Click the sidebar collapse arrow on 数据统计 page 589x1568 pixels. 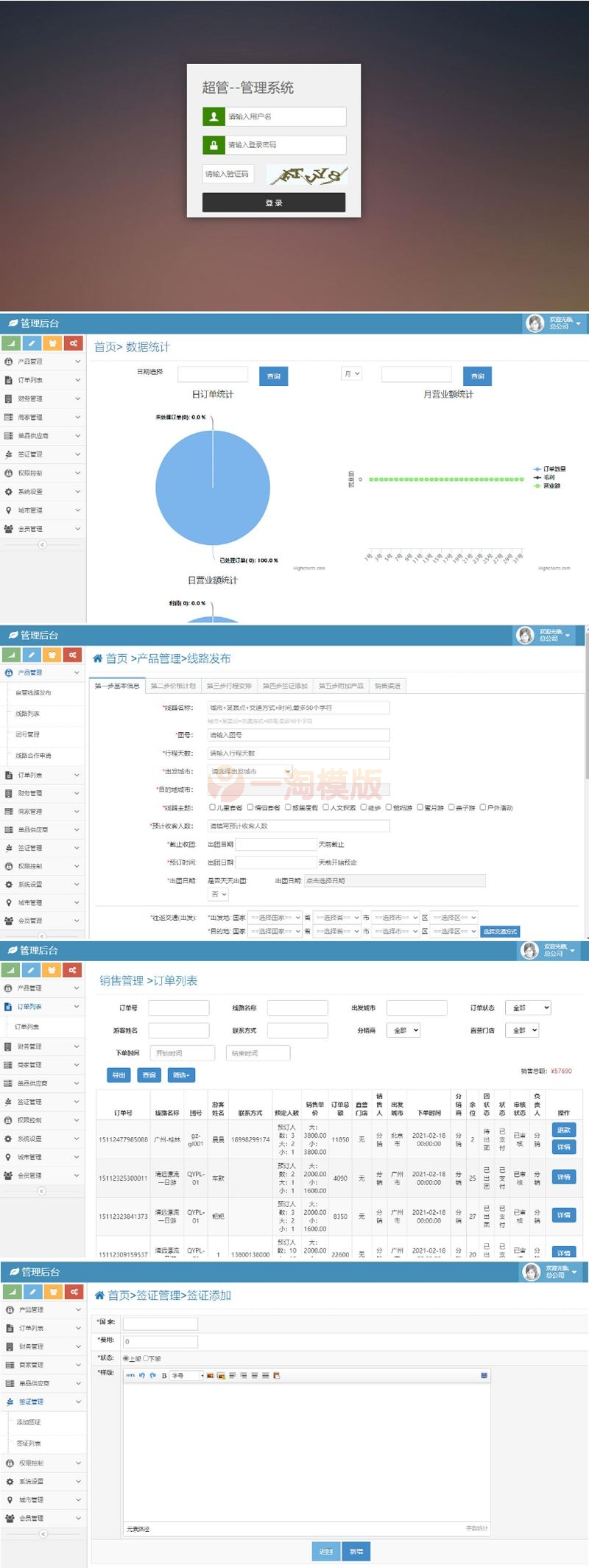point(42,545)
